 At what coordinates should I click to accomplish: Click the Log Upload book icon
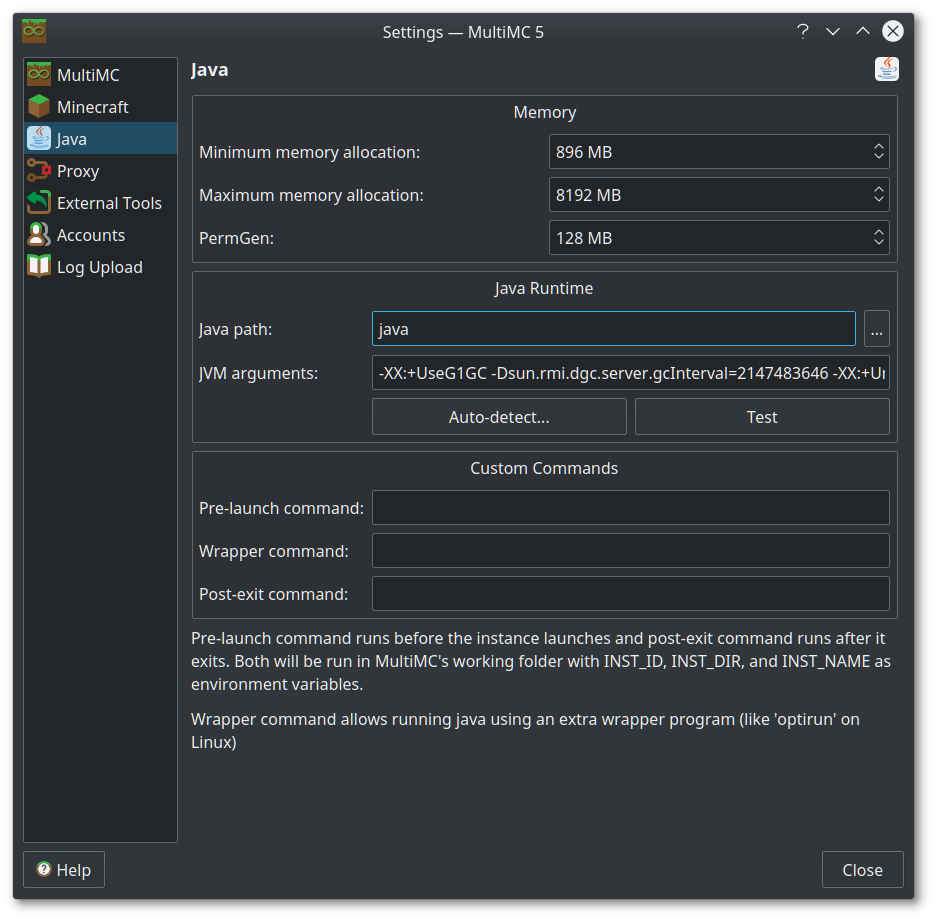[x=39, y=267]
